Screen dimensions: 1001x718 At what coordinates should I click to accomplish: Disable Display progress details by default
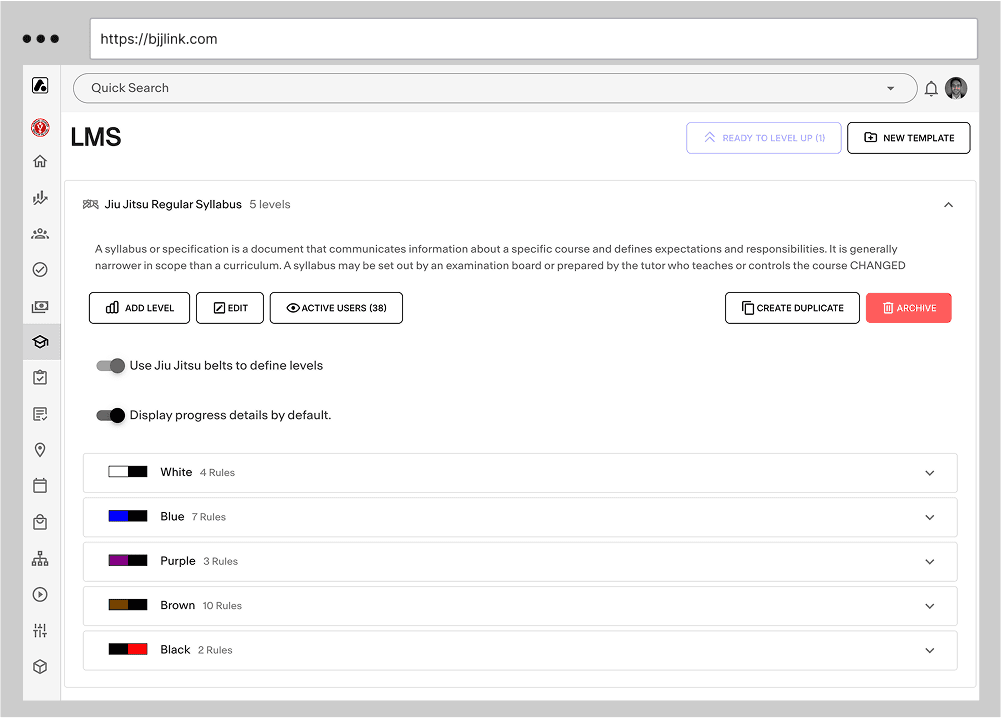click(x=111, y=415)
